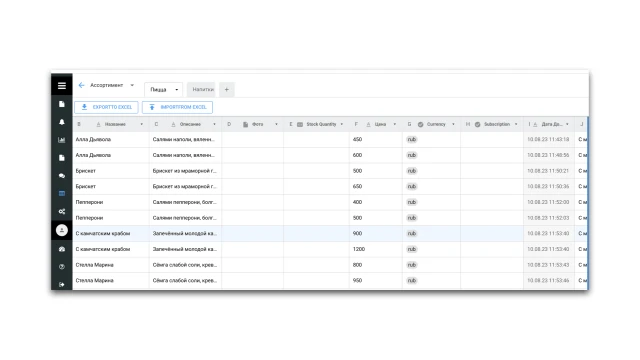The height and width of the screenshot is (360, 640).
Task: Click the document icon below the chart icon
Action: [x=62, y=158]
